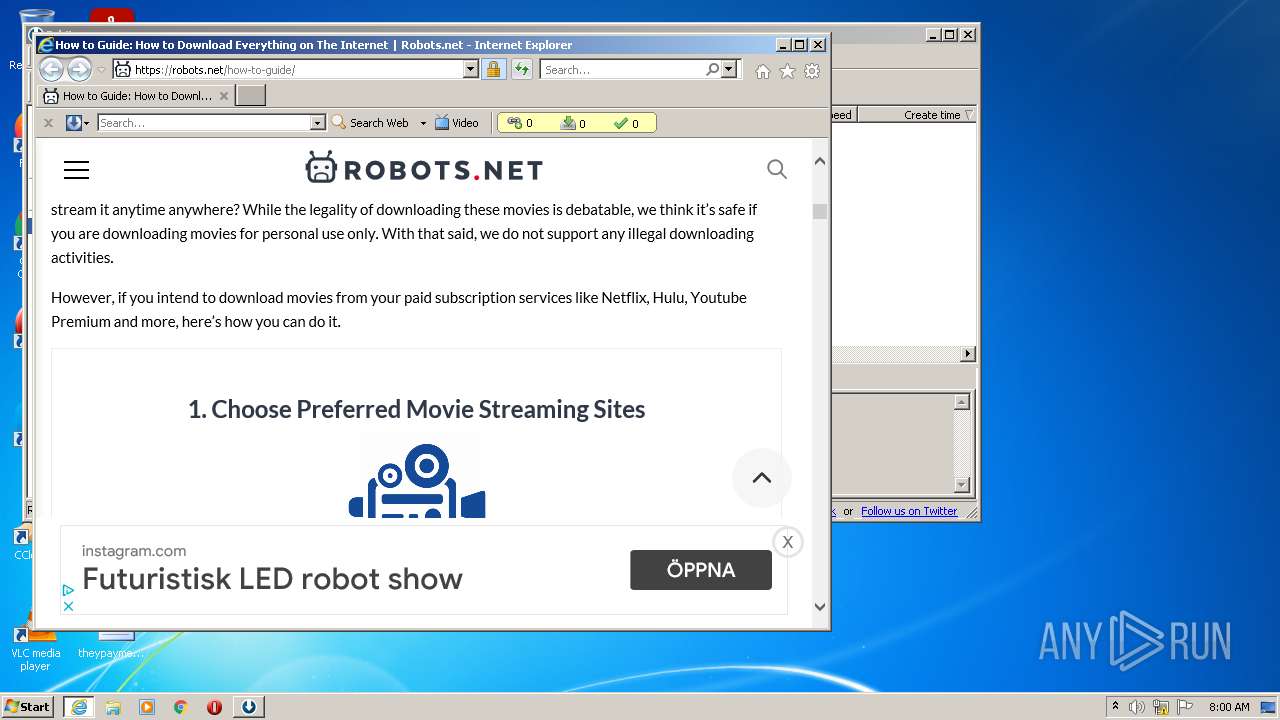Screen dimensions: 1280x720
Task: Expand the recent pages dropdown beside Forward
Action: click(x=101, y=70)
